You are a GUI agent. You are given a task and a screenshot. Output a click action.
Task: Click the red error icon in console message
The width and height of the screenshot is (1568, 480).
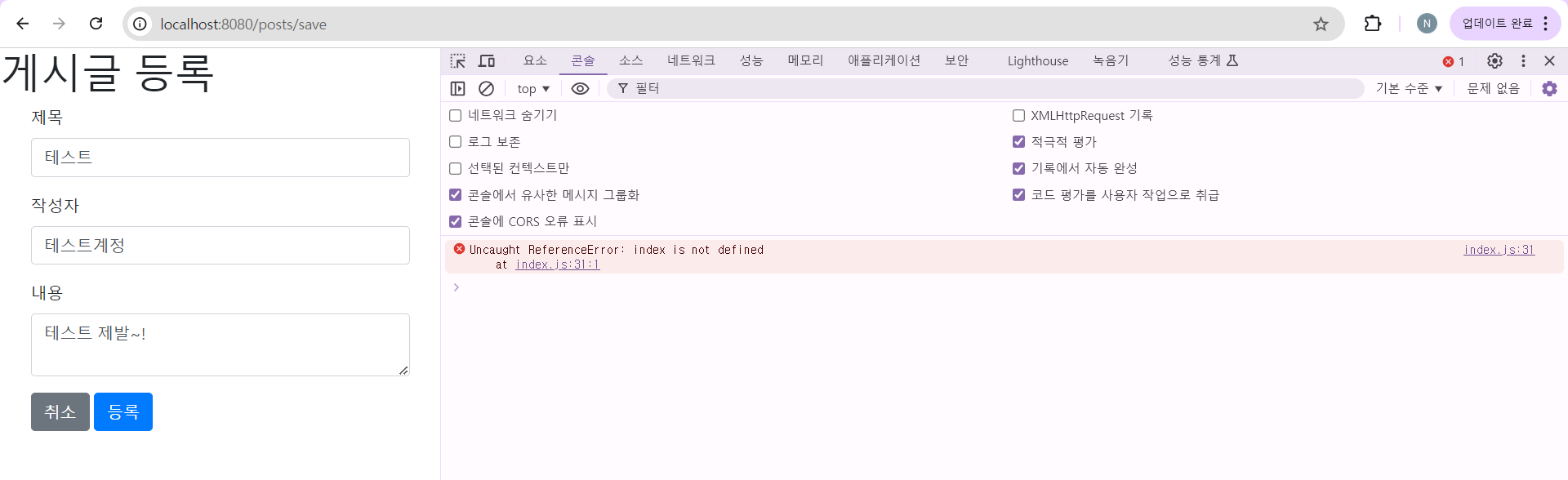tap(459, 249)
